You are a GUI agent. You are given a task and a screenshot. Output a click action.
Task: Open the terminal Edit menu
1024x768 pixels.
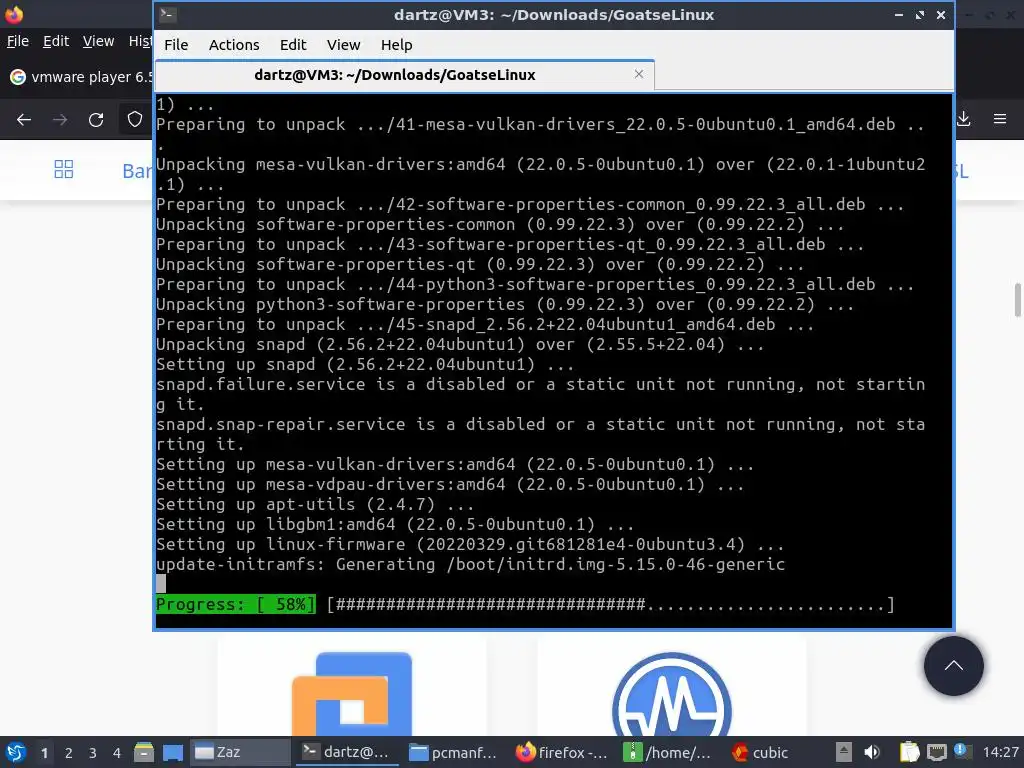click(293, 44)
